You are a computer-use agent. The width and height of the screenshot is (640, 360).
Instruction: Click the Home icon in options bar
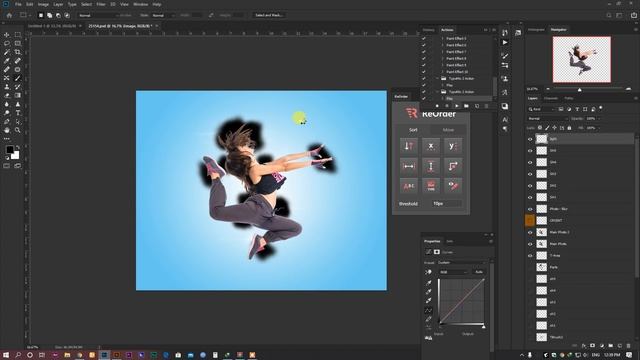[x=9, y=15]
